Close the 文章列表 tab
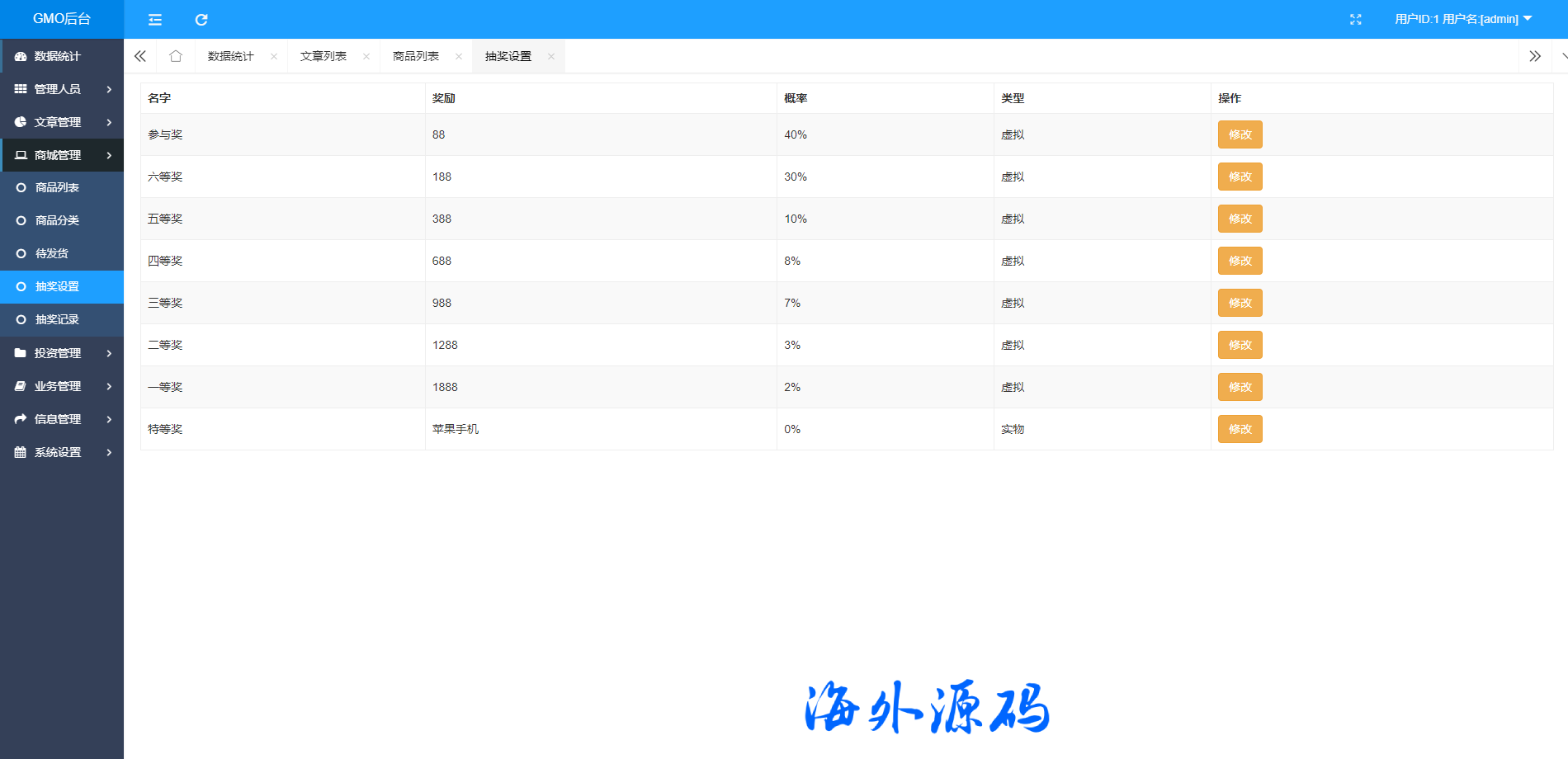The image size is (1568, 759). pos(366,57)
